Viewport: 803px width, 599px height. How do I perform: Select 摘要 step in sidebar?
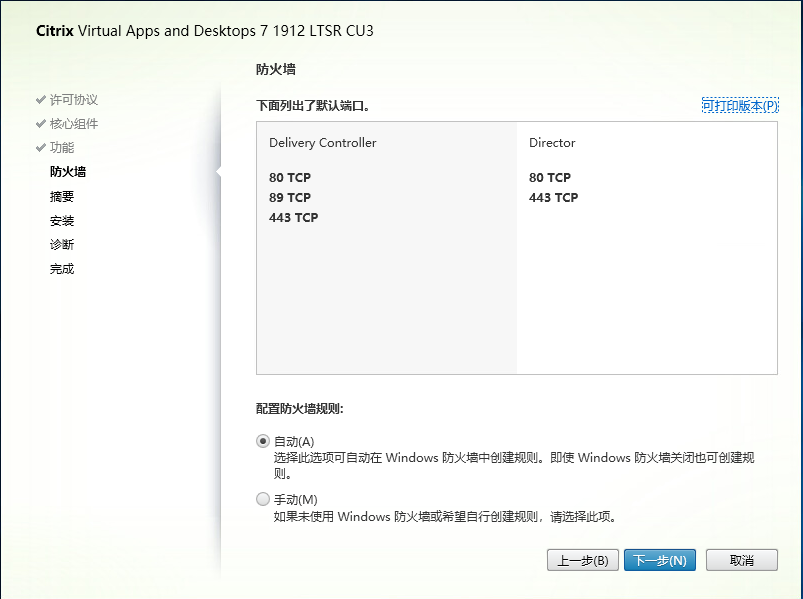point(62,197)
